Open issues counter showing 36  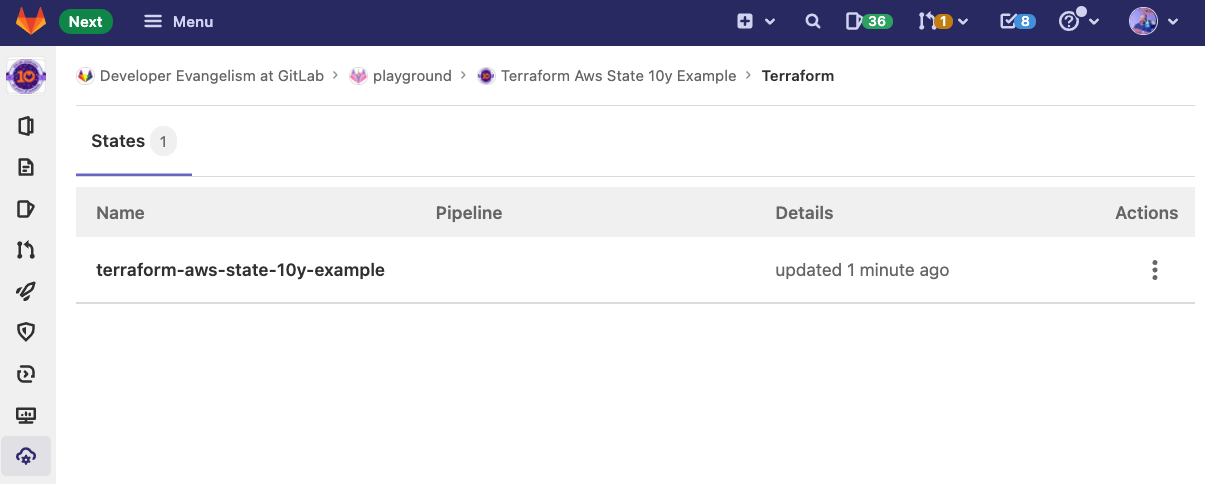point(868,21)
